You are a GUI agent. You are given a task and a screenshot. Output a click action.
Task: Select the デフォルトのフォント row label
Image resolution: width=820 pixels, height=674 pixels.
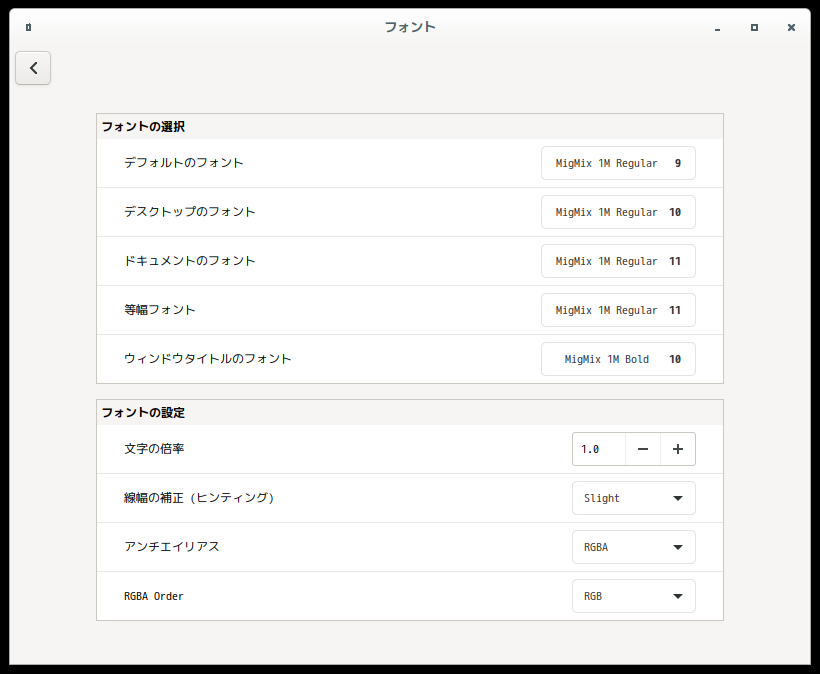point(184,163)
